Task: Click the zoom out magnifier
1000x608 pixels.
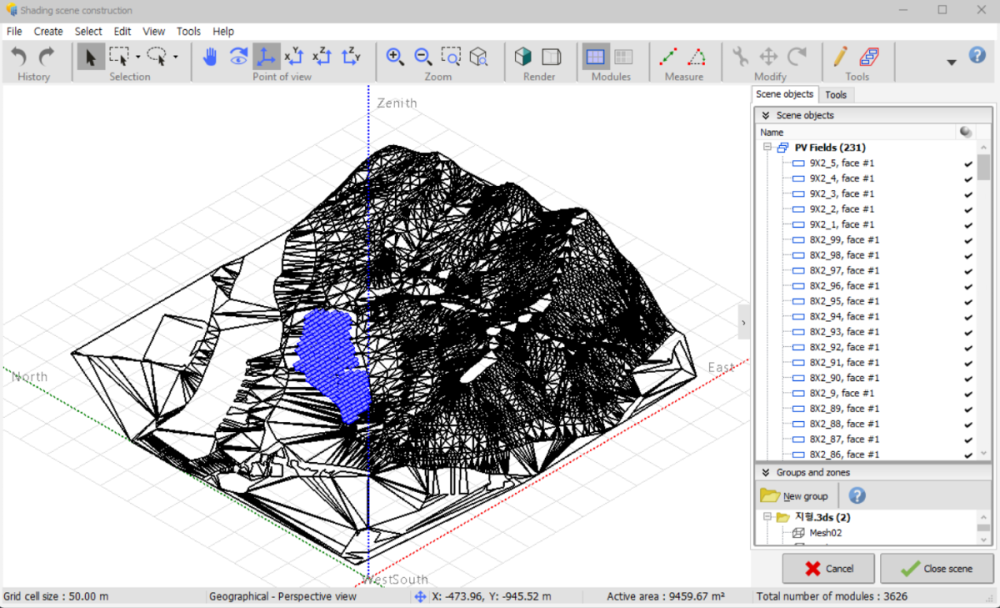Action: pos(423,57)
